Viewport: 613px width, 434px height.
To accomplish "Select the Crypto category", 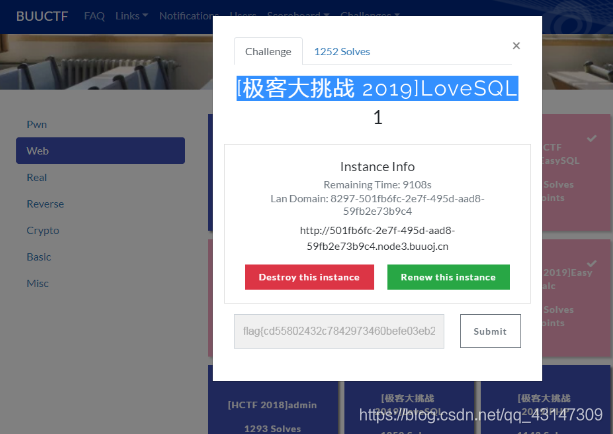I will pos(43,230).
